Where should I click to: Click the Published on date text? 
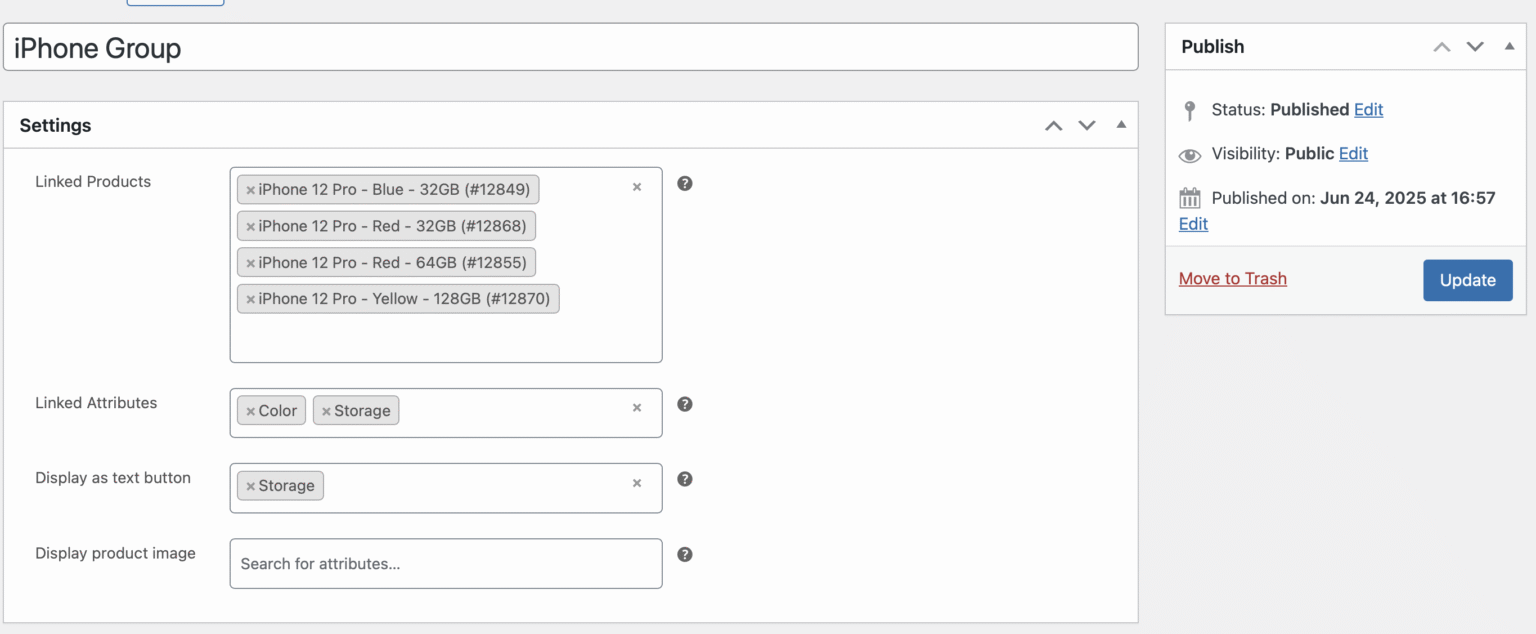click(x=1353, y=198)
